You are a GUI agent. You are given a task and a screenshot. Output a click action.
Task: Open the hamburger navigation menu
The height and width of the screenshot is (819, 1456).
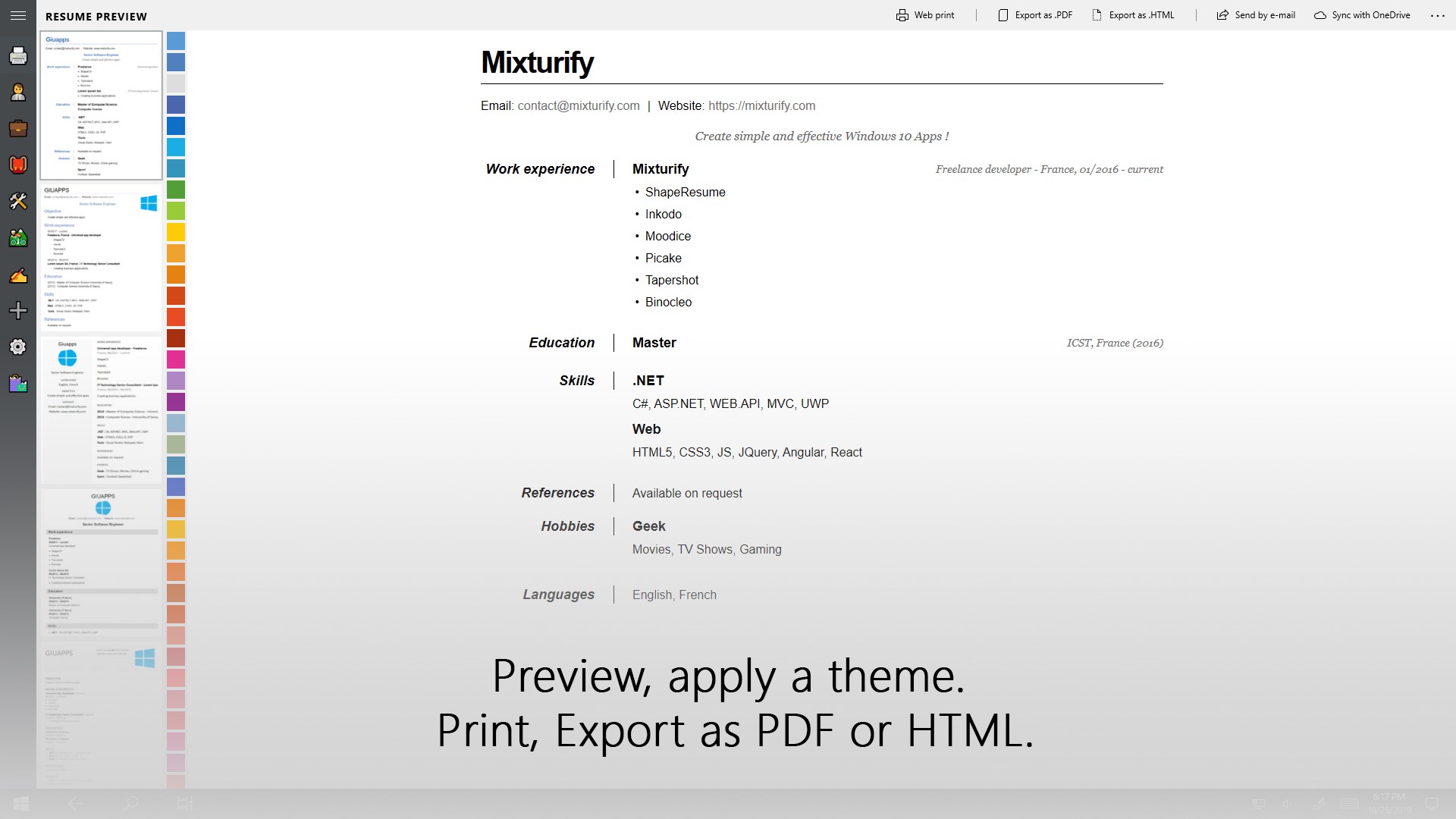tap(18, 15)
